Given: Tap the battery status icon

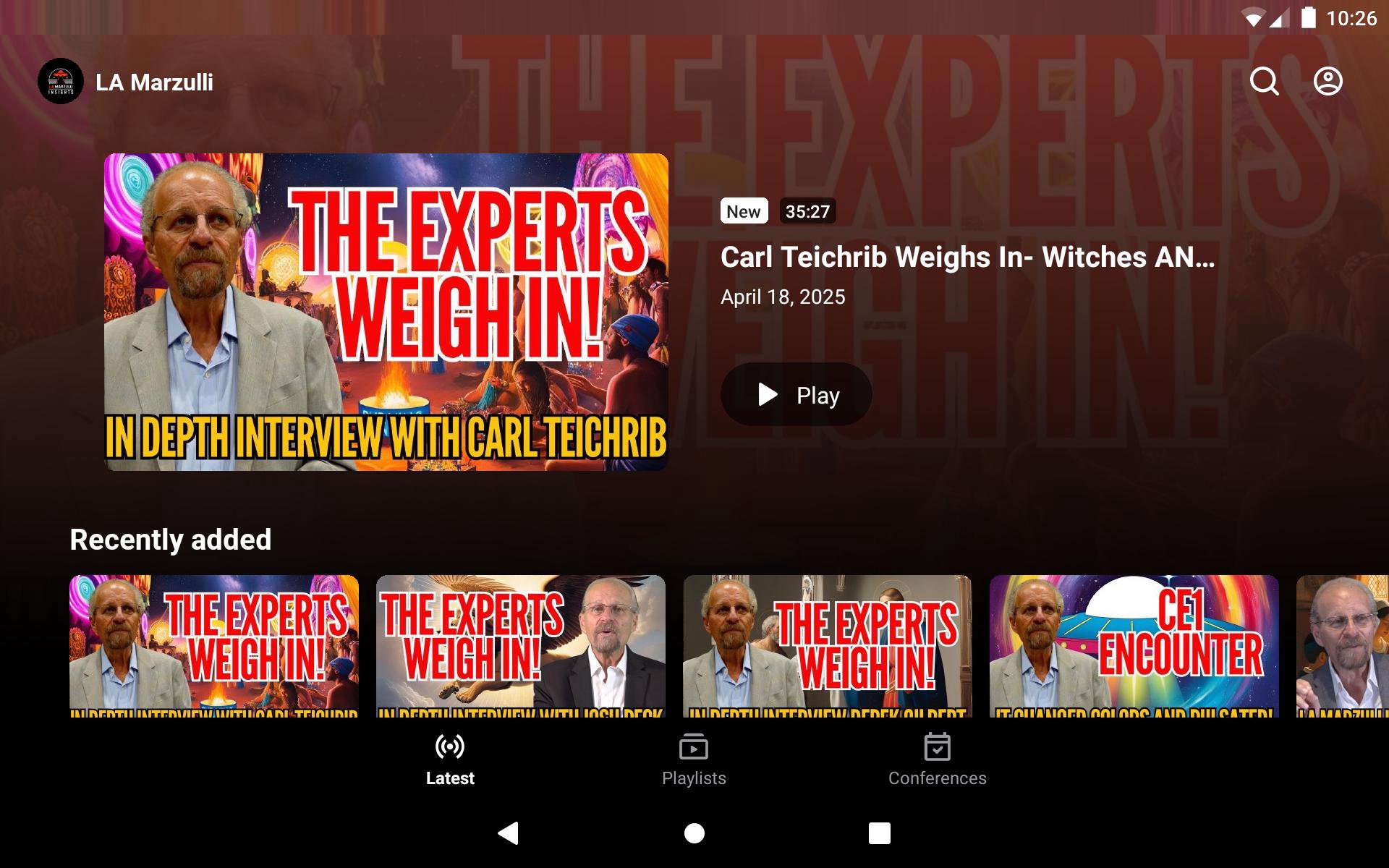Looking at the screenshot, I should click(x=1308, y=17).
